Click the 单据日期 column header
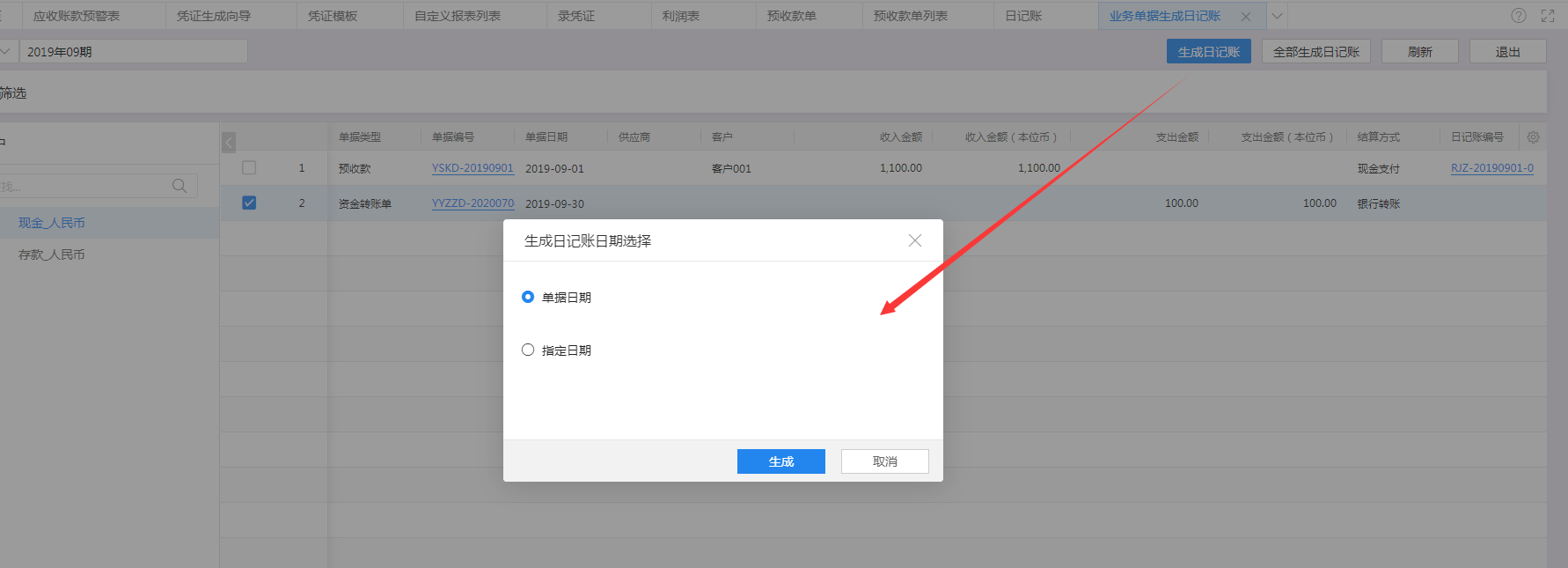Screen dimensions: 1568x568 coord(546,137)
